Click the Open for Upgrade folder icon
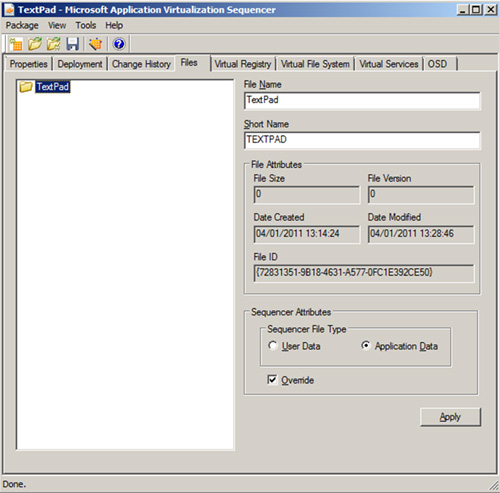 (x=53, y=44)
